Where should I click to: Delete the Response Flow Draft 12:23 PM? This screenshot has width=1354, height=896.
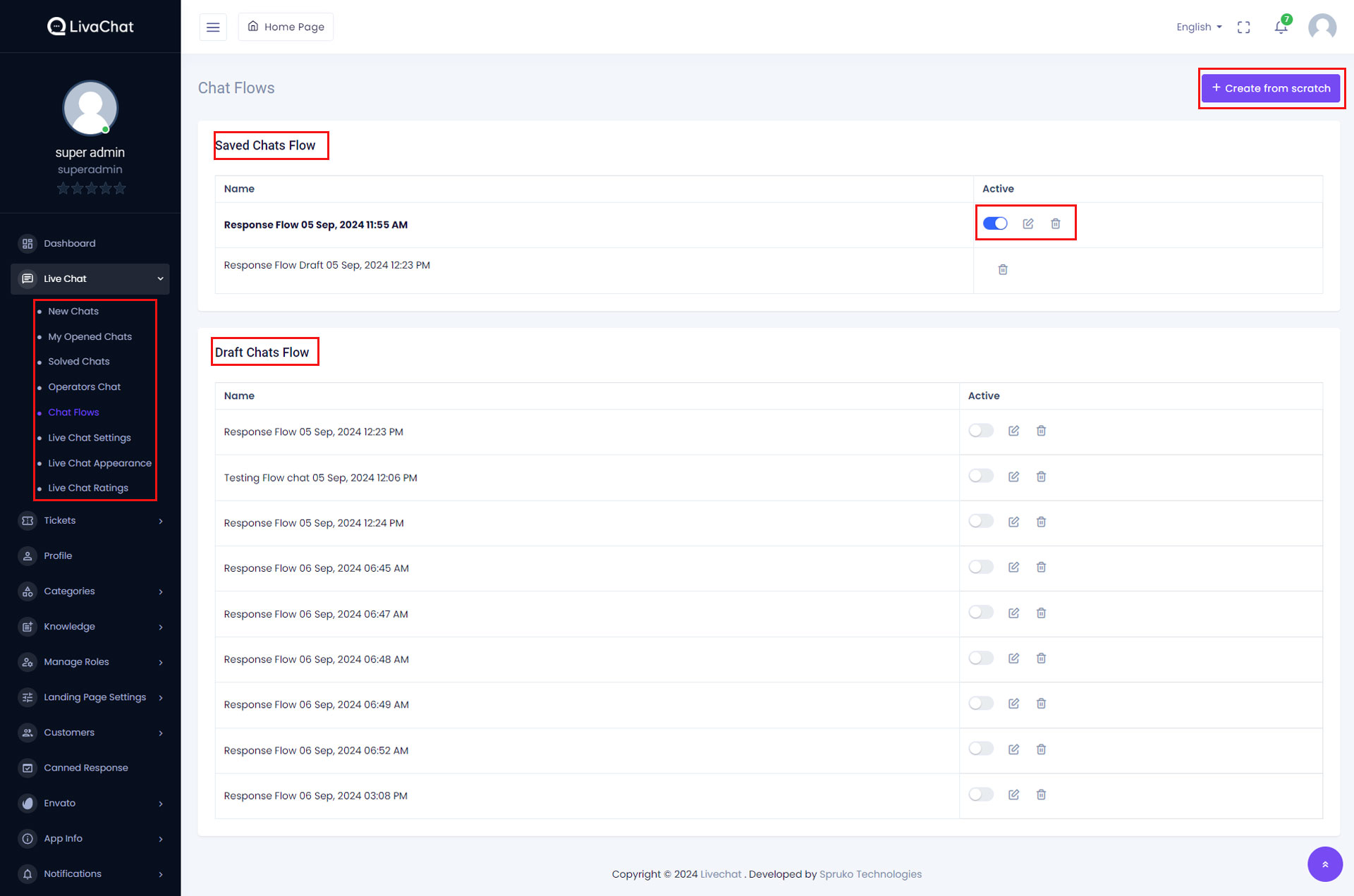[1002, 269]
